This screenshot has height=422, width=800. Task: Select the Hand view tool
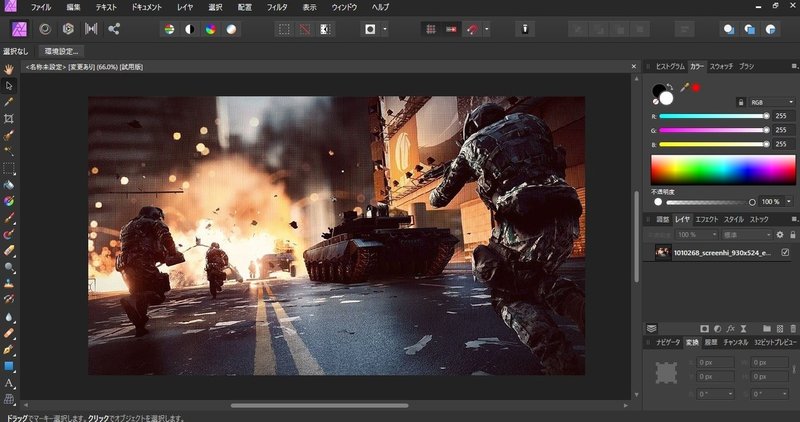[x=9, y=70]
